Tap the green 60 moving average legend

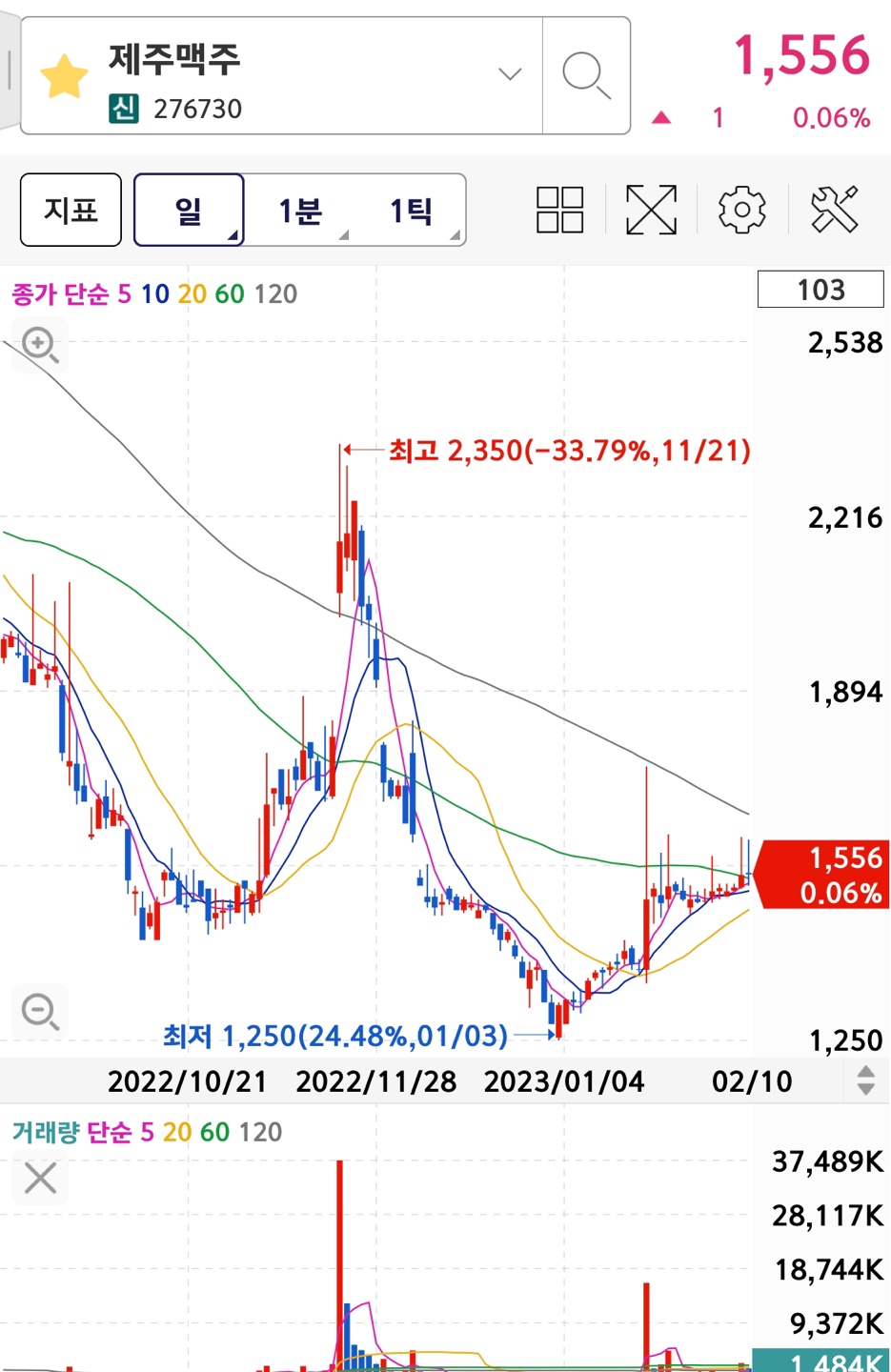click(x=230, y=293)
